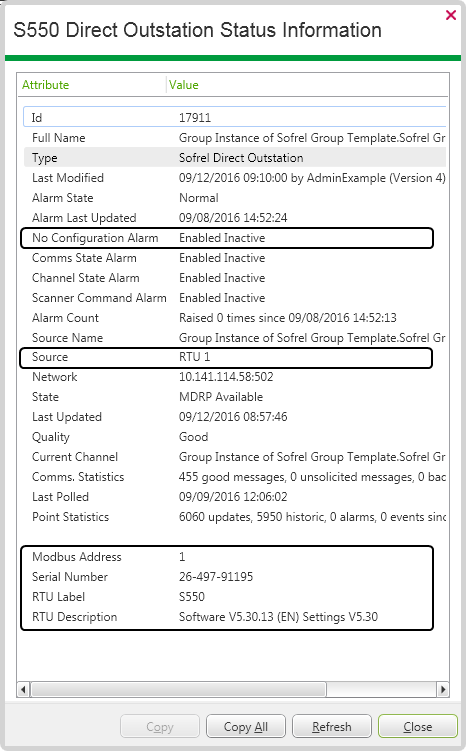This screenshot has height=751, width=466.
Task: Click the Refresh button
Action: [x=332, y=727]
